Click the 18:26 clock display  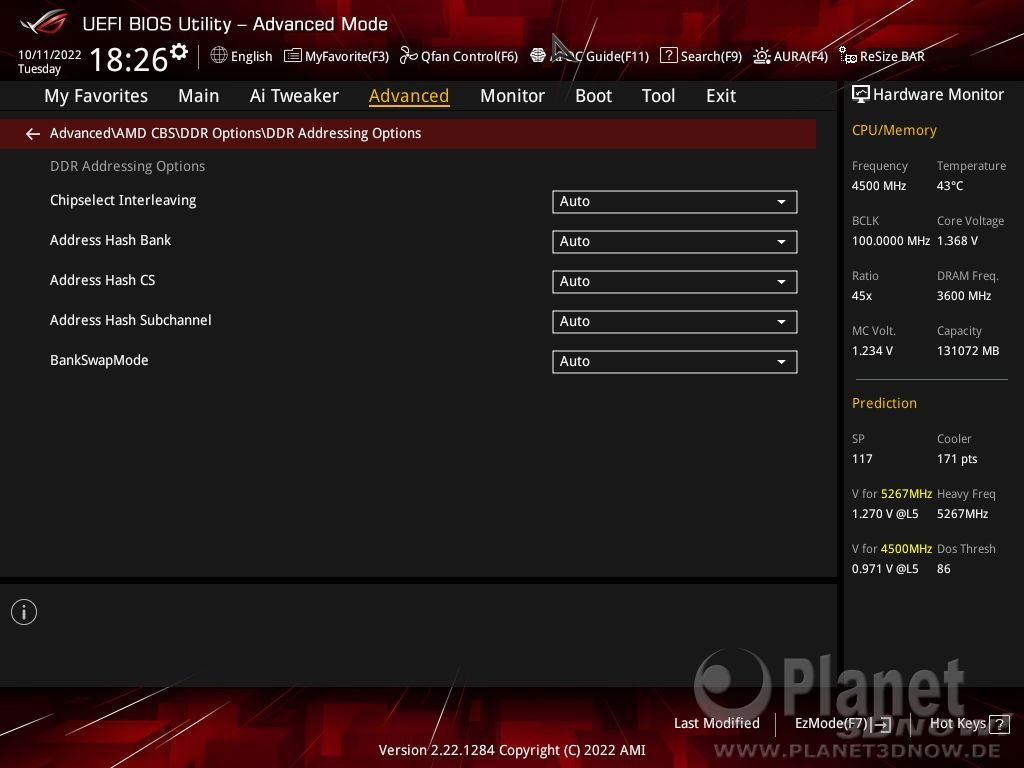pyautogui.click(x=129, y=59)
